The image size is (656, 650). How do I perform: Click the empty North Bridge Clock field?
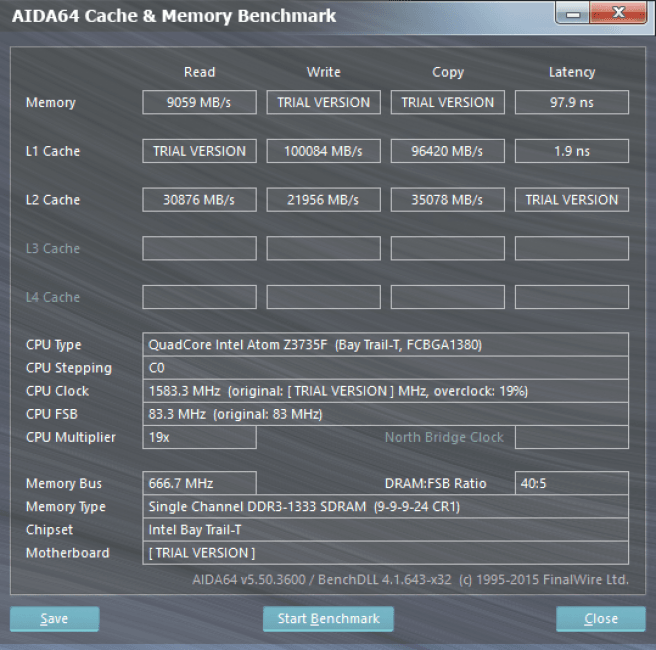click(x=571, y=437)
